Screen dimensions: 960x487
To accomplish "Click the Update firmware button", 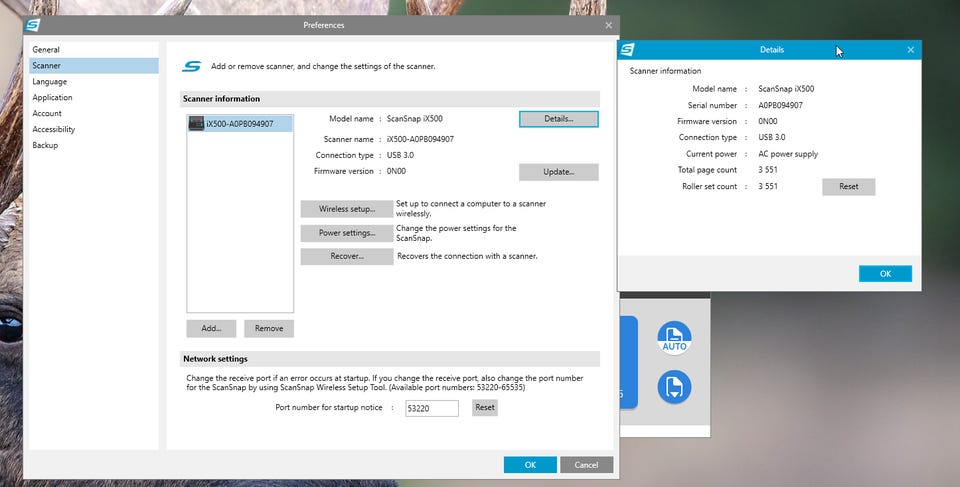I will 558,172.
